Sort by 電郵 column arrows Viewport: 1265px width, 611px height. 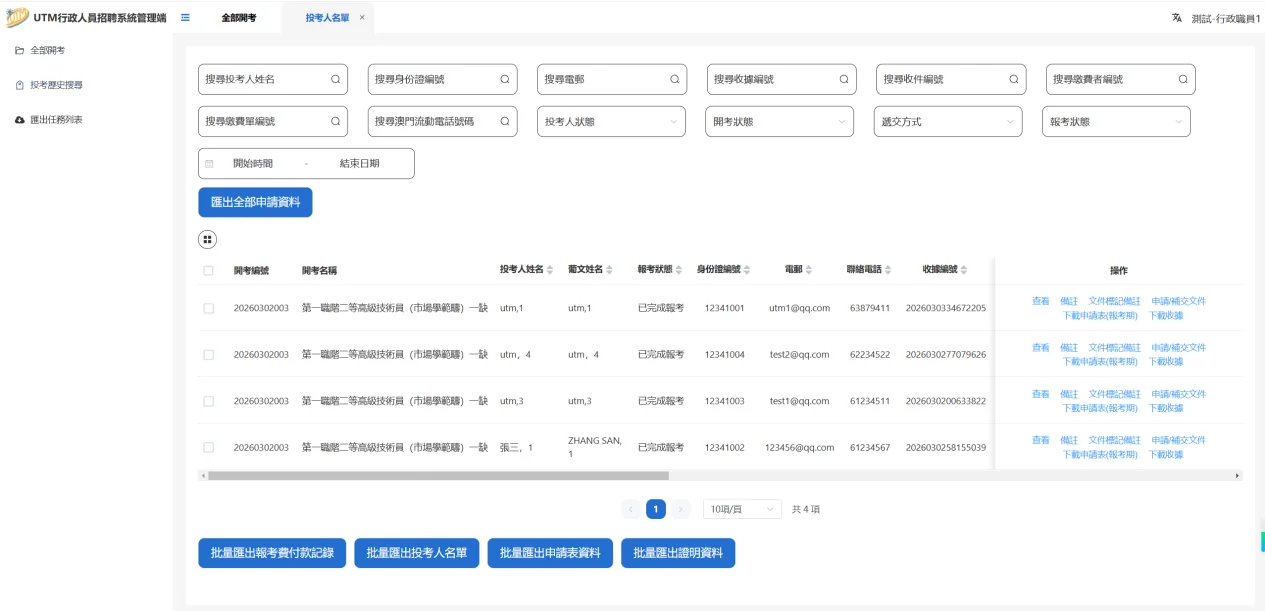[x=809, y=270]
